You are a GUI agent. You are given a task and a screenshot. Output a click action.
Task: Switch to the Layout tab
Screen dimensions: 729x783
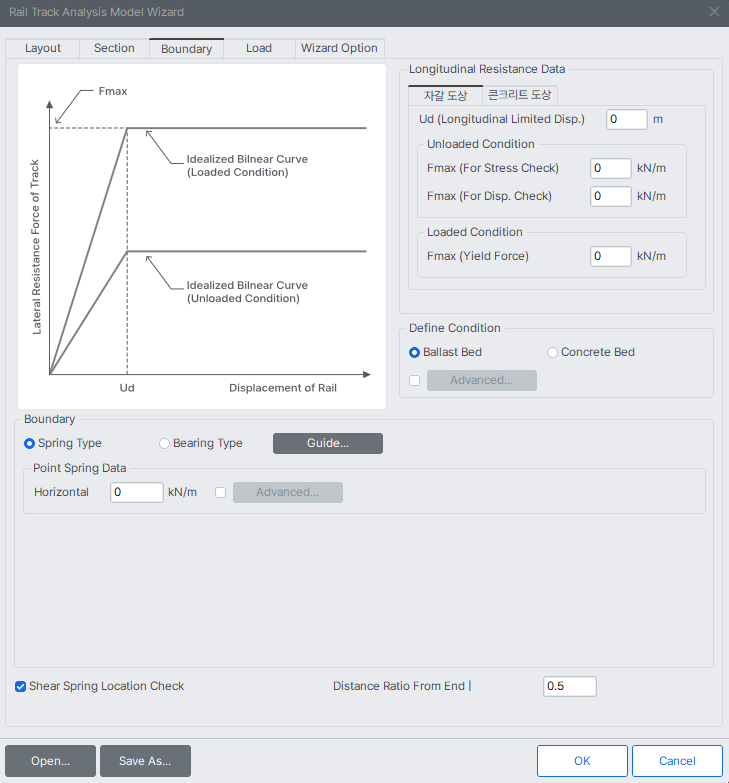click(43, 48)
